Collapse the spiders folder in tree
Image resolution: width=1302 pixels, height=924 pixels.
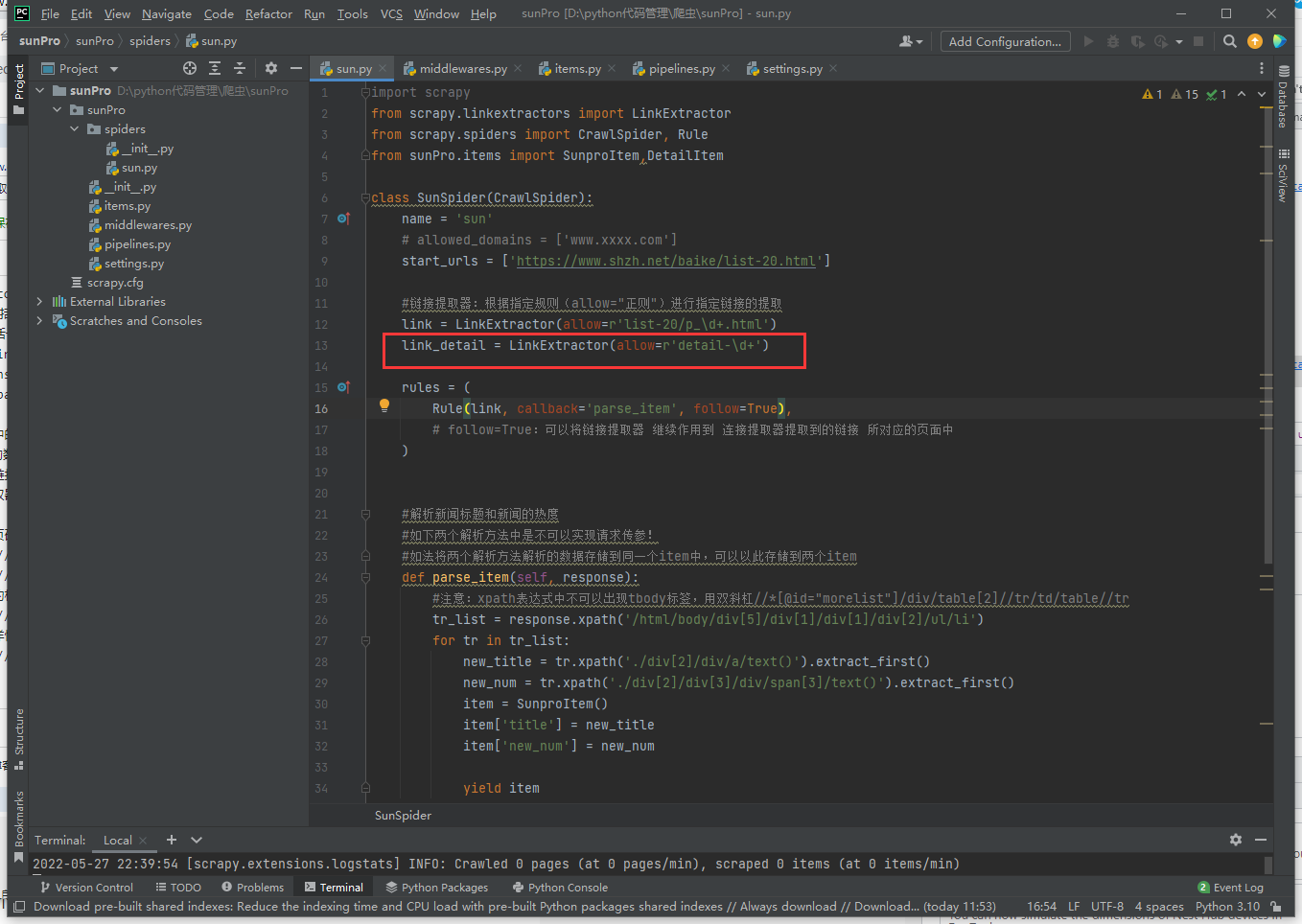(x=75, y=129)
